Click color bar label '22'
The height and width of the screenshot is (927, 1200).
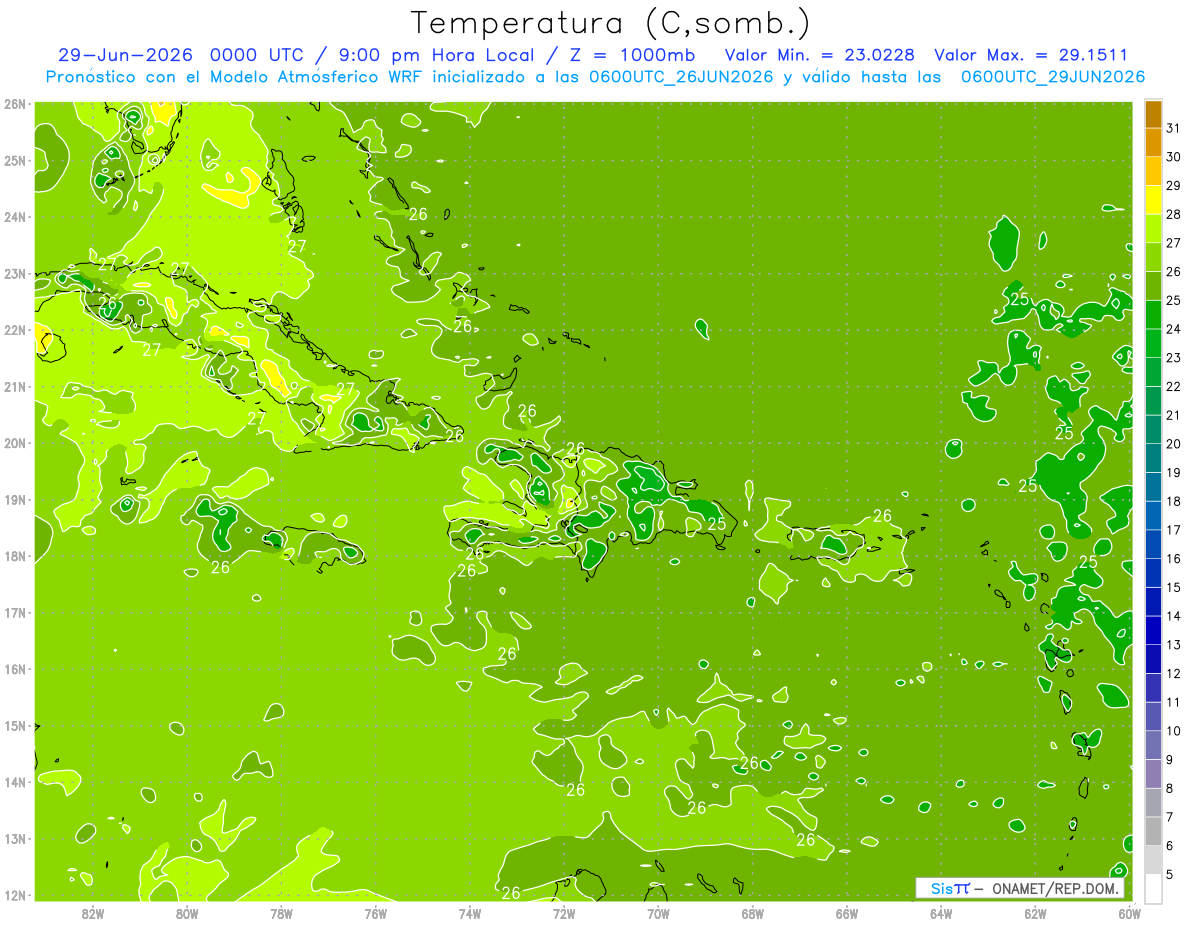click(x=1174, y=386)
